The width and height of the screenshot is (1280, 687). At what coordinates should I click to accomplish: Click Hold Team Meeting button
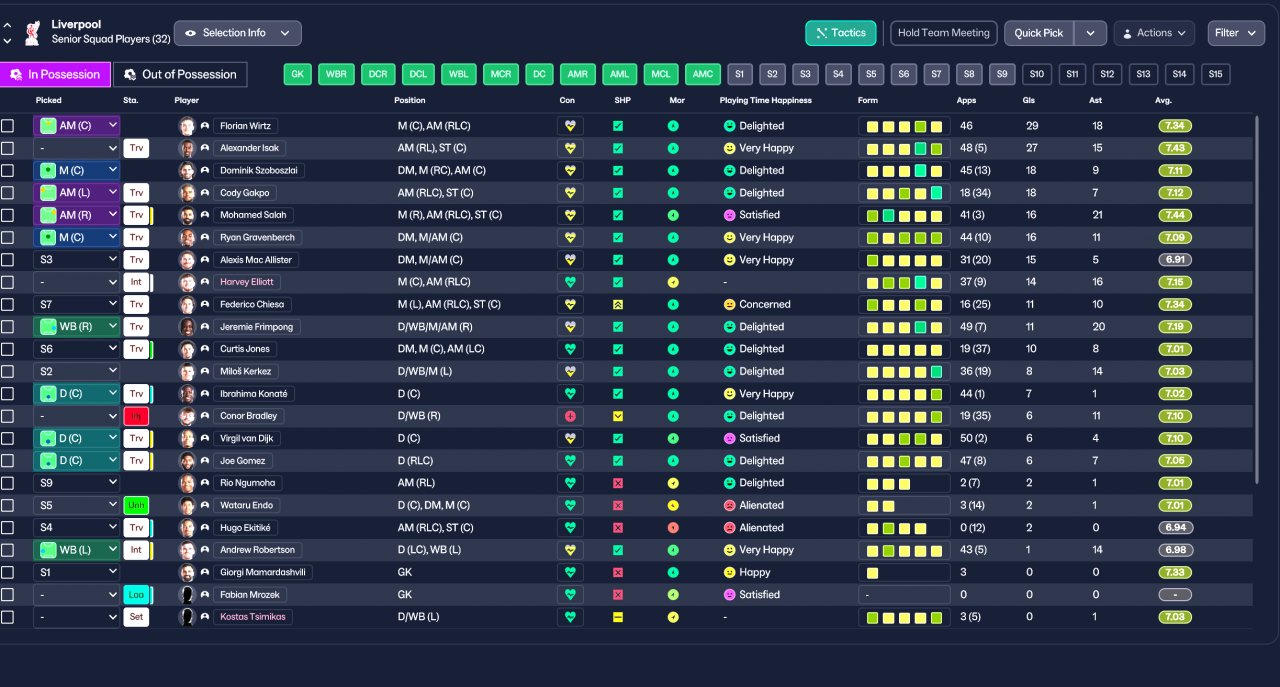pyautogui.click(x=944, y=33)
